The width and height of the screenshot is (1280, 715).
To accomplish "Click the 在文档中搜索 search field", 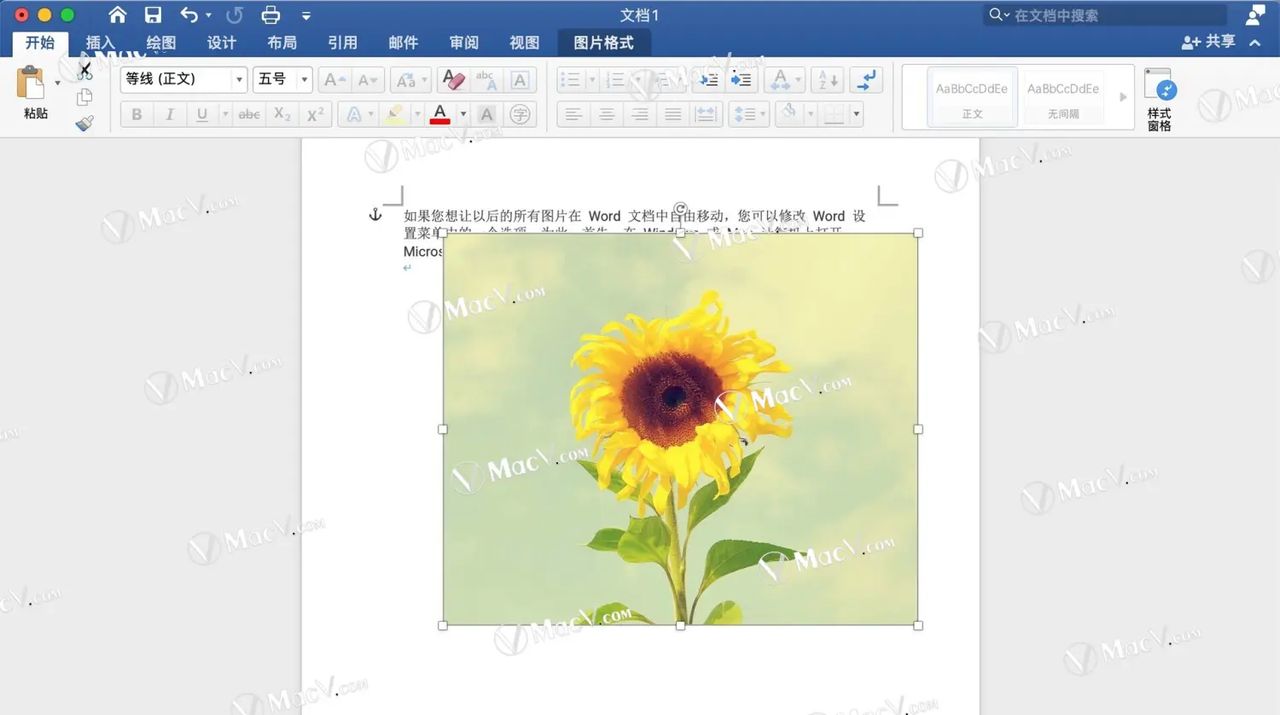I will point(1105,15).
